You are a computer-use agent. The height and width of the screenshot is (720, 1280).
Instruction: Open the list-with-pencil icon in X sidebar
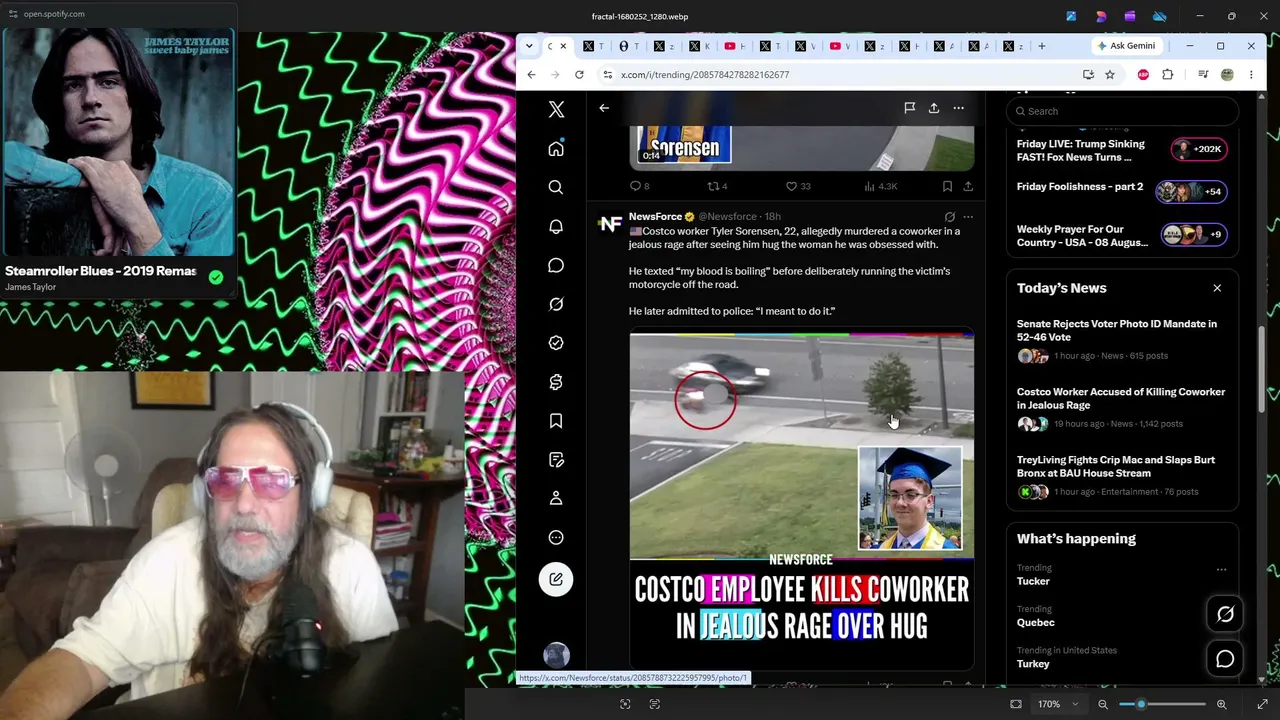point(556,460)
